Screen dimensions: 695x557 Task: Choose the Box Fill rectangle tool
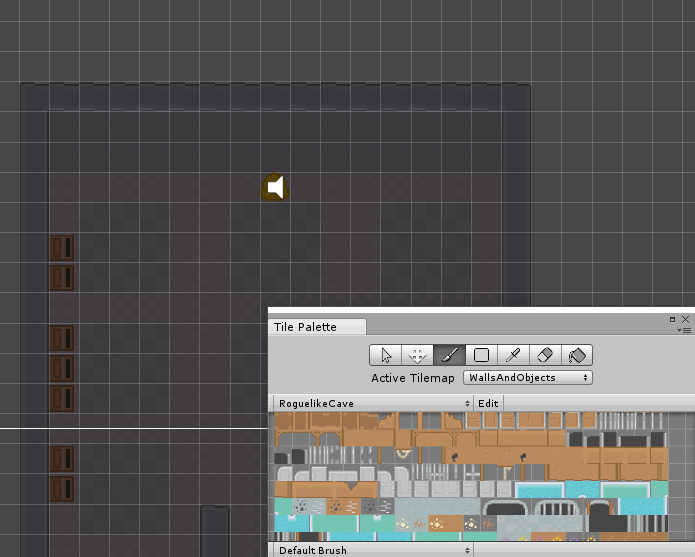pos(481,355)
